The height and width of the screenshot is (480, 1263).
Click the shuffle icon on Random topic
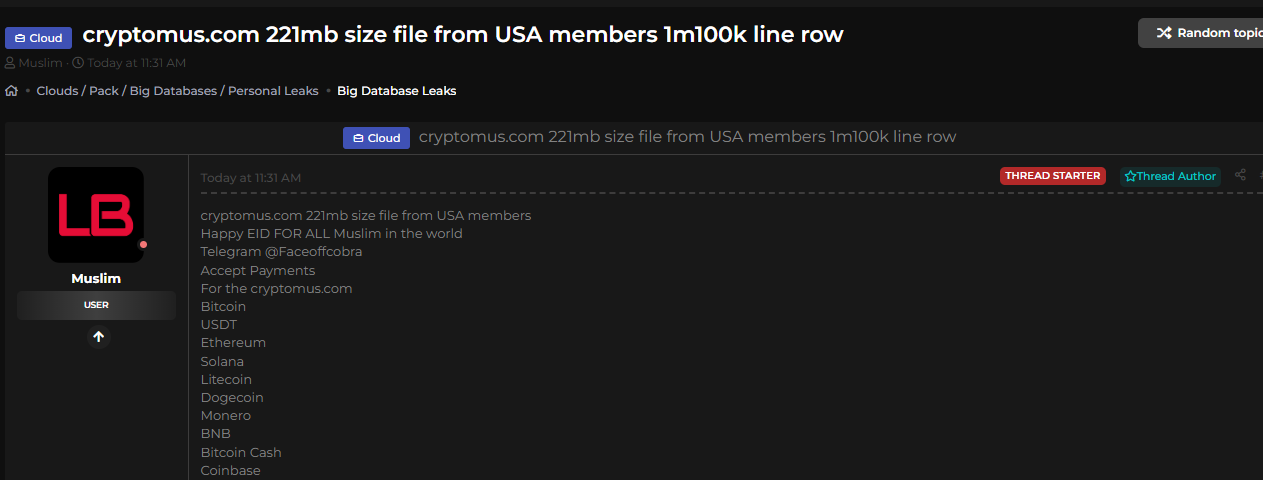pos(1164,33)
